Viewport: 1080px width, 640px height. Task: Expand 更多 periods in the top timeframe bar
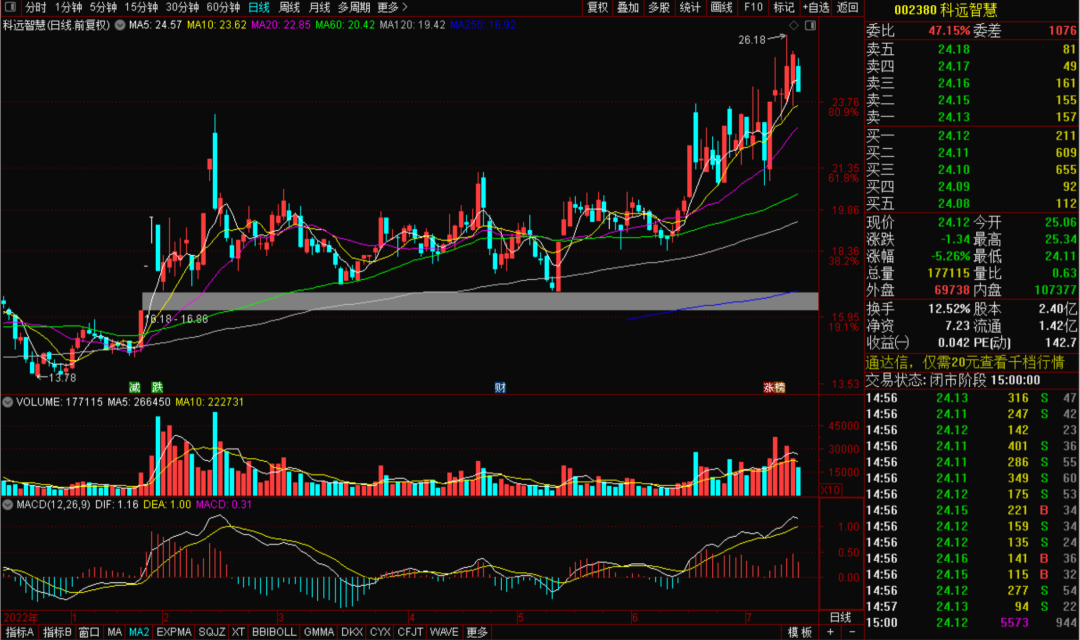392,7
